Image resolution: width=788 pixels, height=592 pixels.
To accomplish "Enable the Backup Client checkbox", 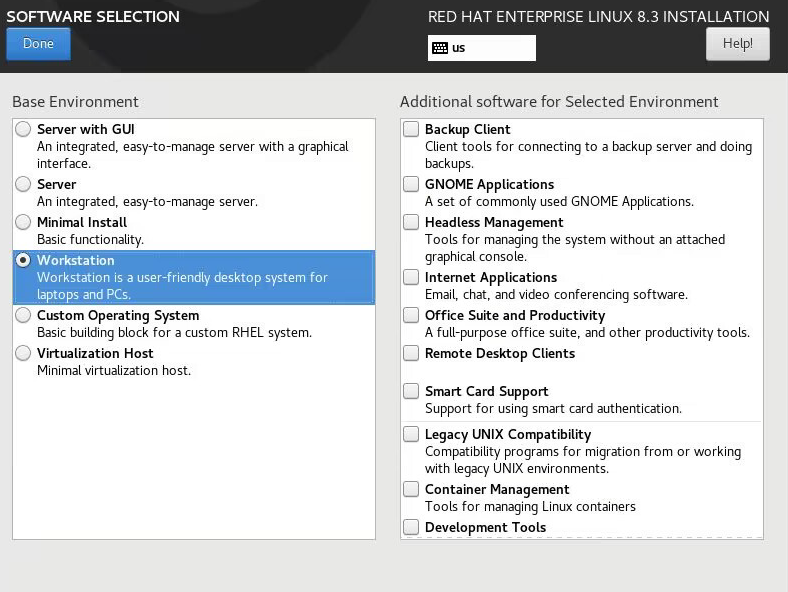I will click(411, 129).
